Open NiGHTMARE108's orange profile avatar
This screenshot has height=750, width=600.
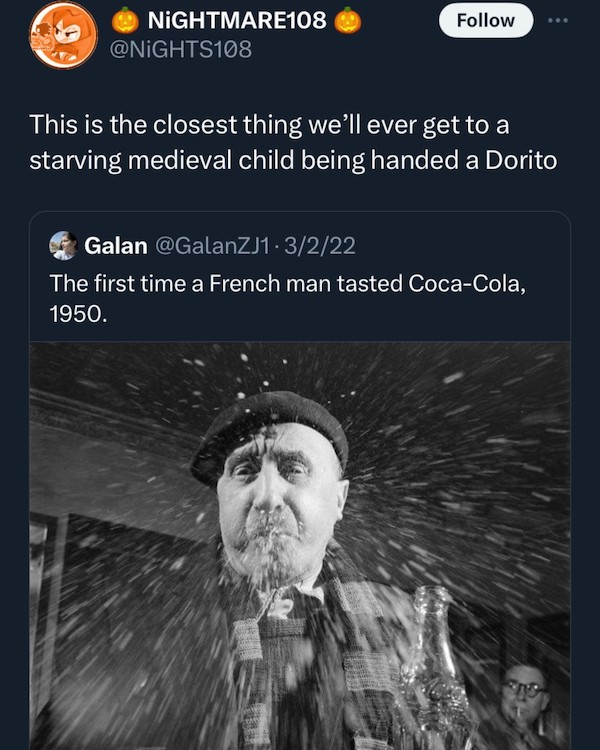(x=63, y=35)
